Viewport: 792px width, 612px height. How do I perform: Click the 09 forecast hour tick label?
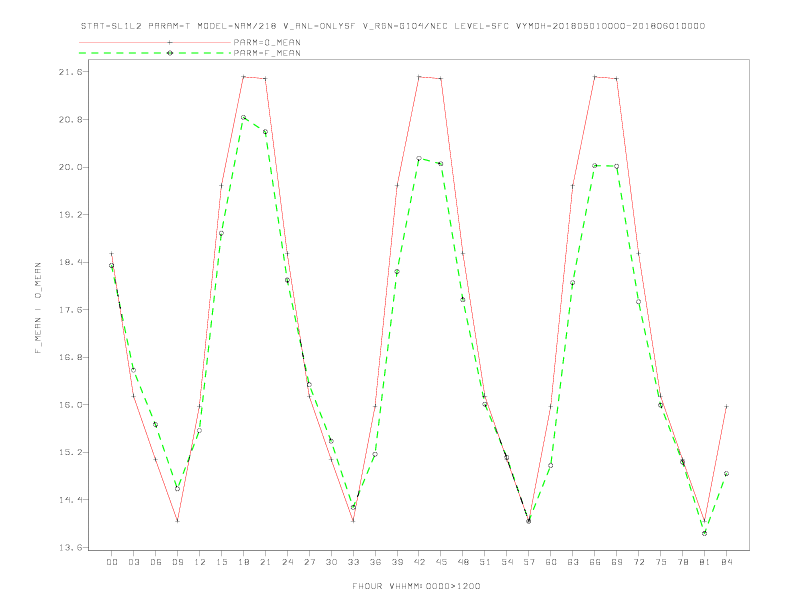(x=177, y=562)
